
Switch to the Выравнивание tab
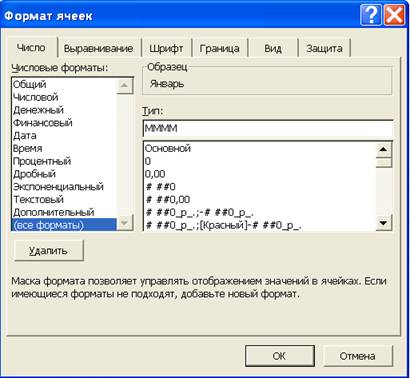pos(98,49)
